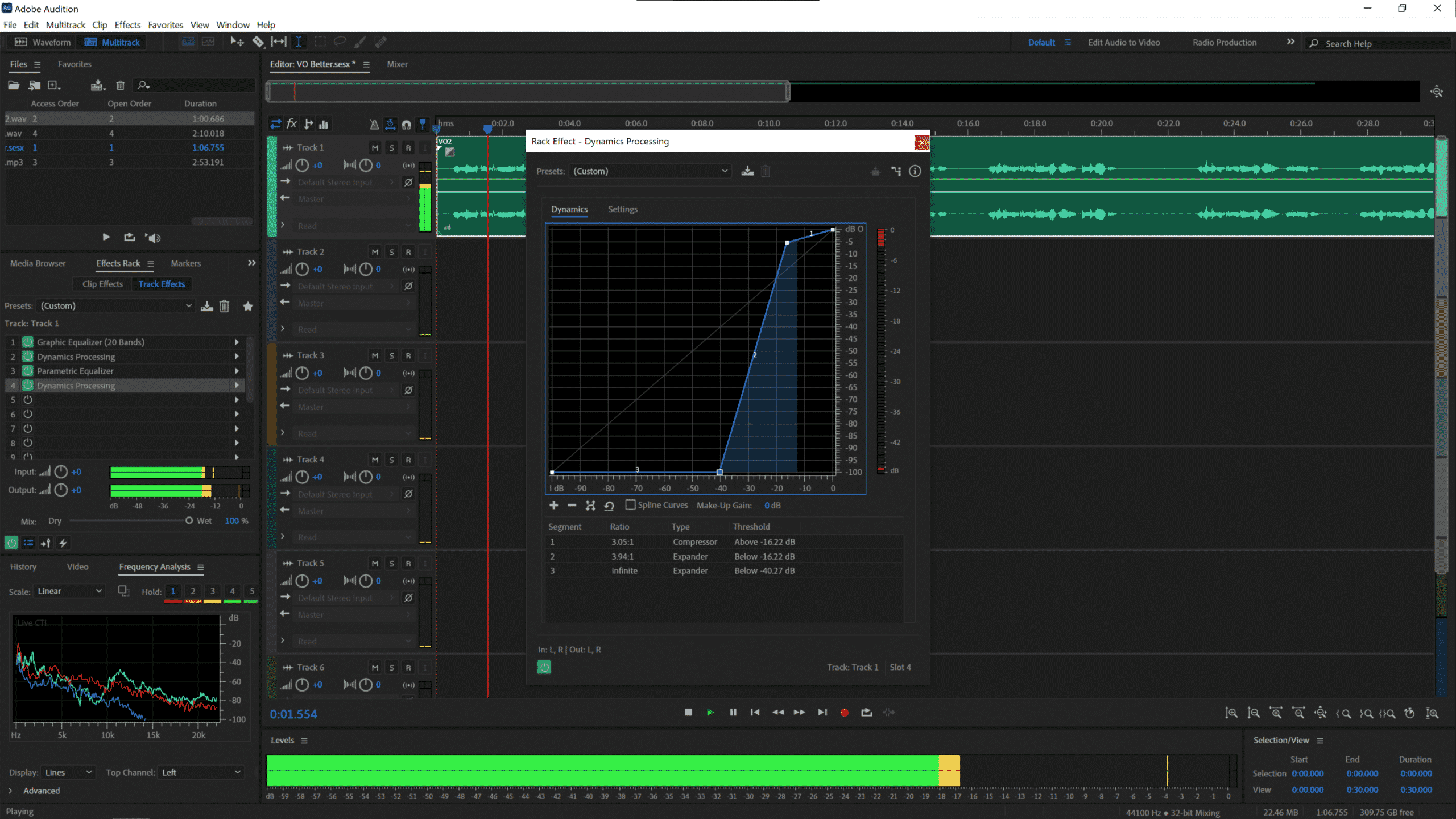Click the current time display 0:01.554
Screen dimensions: 1456x819
[x=293, y=714]
